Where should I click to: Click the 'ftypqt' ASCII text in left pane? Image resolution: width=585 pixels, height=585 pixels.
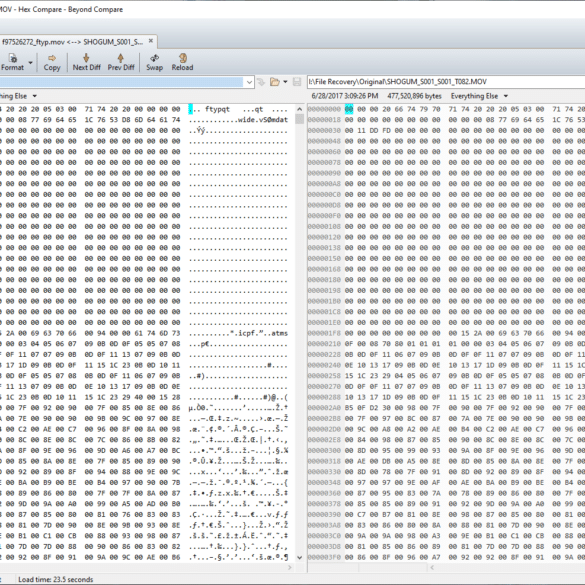click(217, 109)
